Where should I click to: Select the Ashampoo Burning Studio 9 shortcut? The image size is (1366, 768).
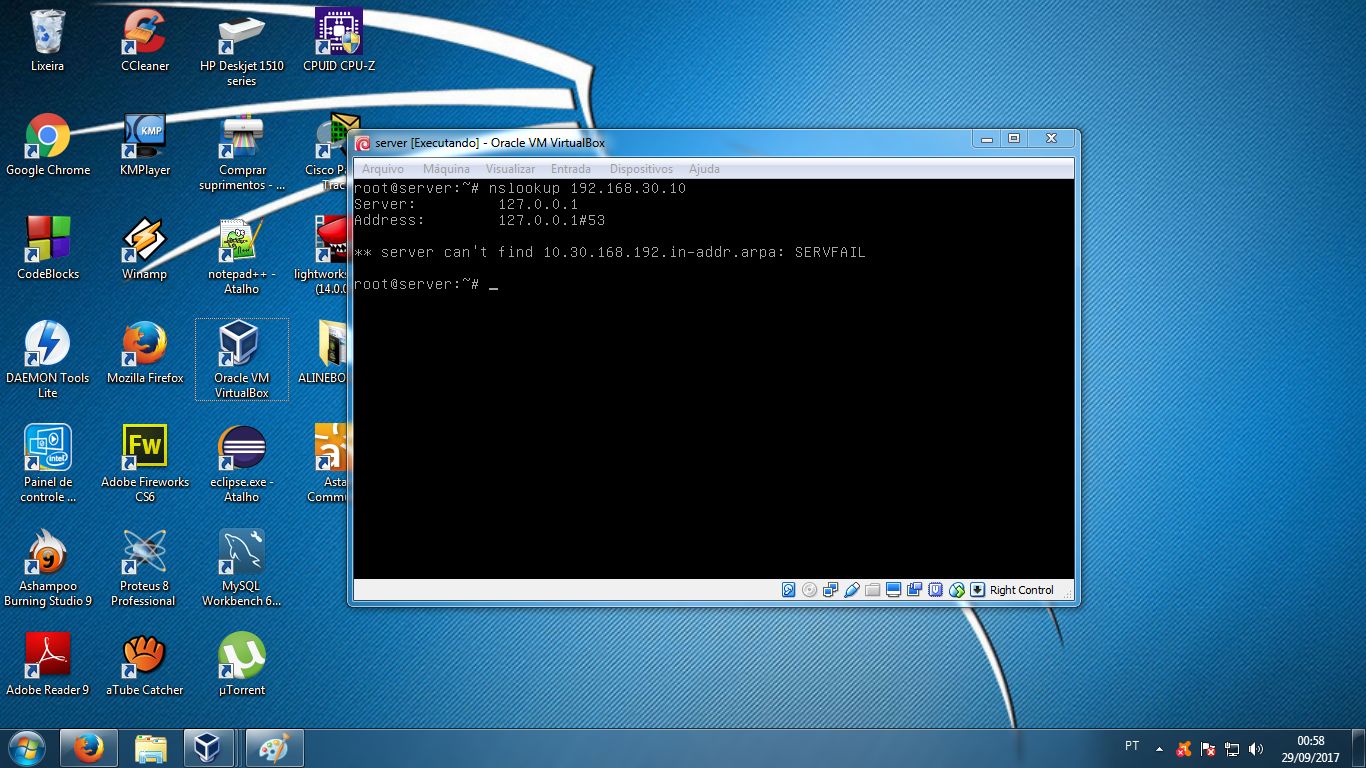pyautogui.click(x=47, y=568)
